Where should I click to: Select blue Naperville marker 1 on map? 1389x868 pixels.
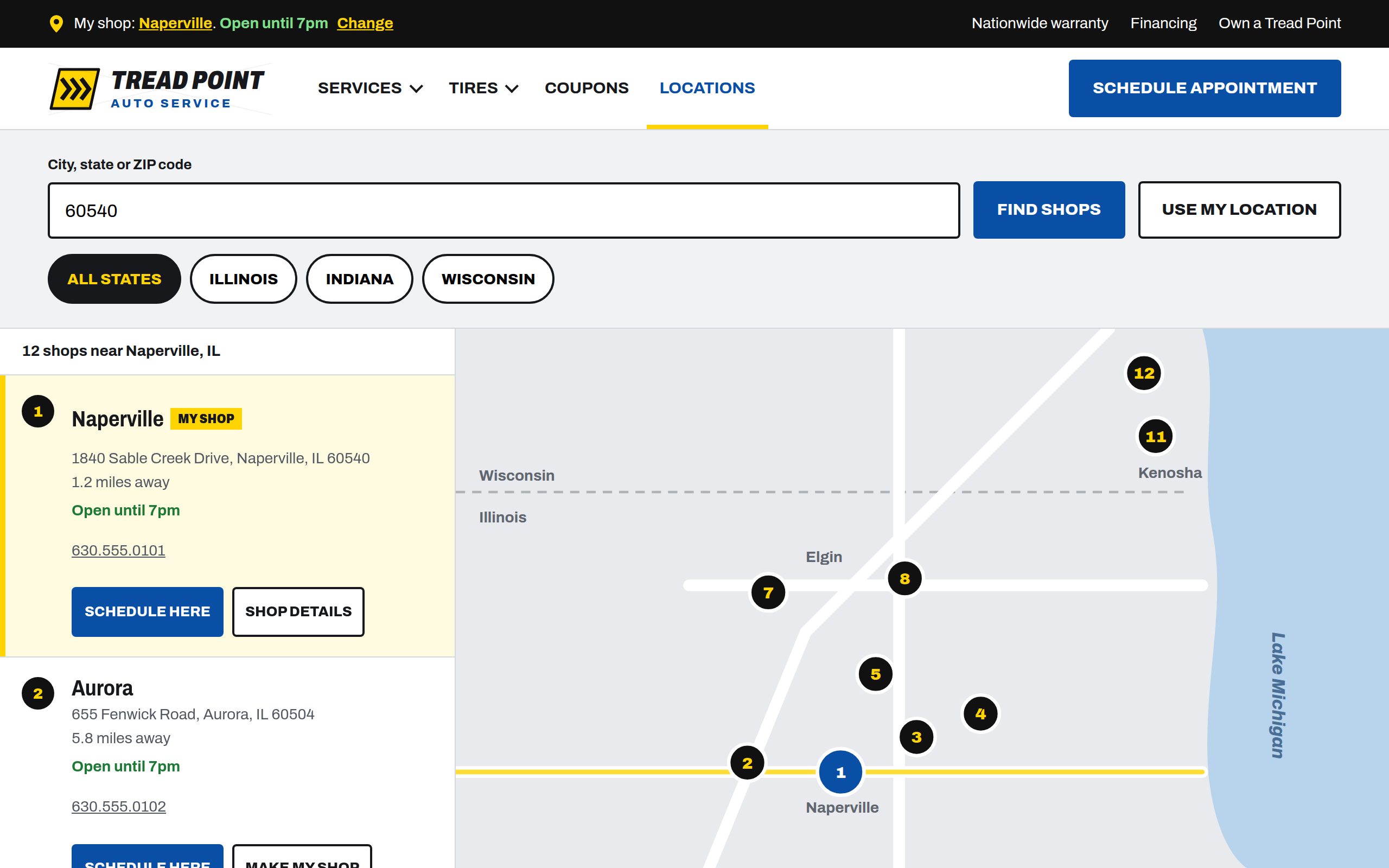[x=841, y=772]
